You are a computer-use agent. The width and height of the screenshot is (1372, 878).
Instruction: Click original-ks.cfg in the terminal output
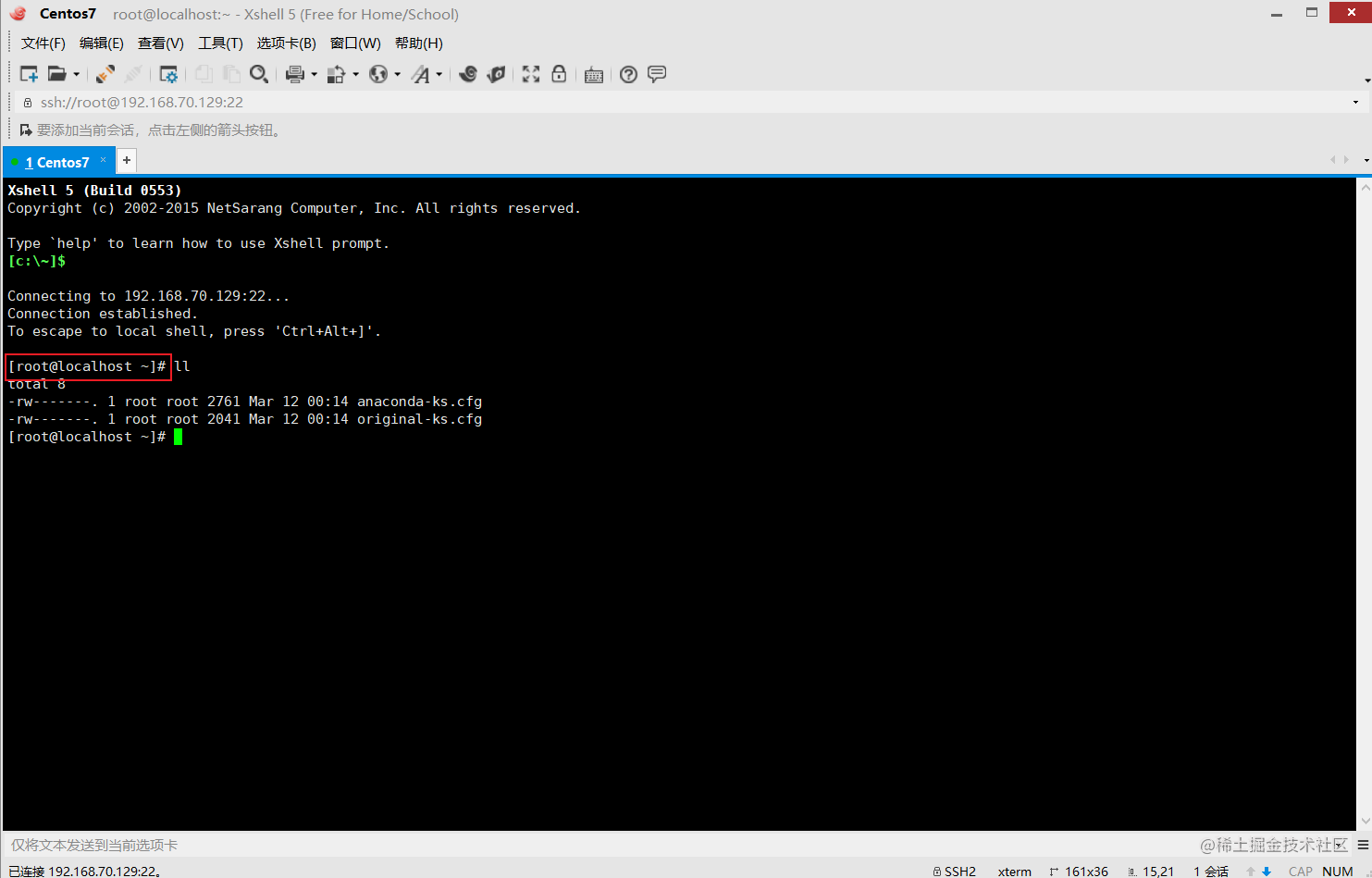click(x=419, y=419)
